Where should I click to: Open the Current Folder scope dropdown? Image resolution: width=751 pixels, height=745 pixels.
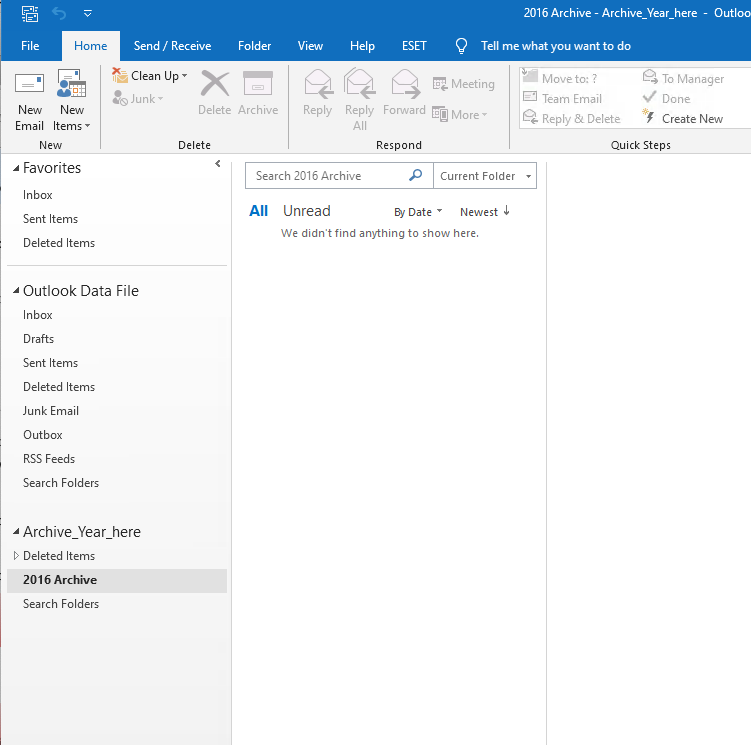[485, 176]
